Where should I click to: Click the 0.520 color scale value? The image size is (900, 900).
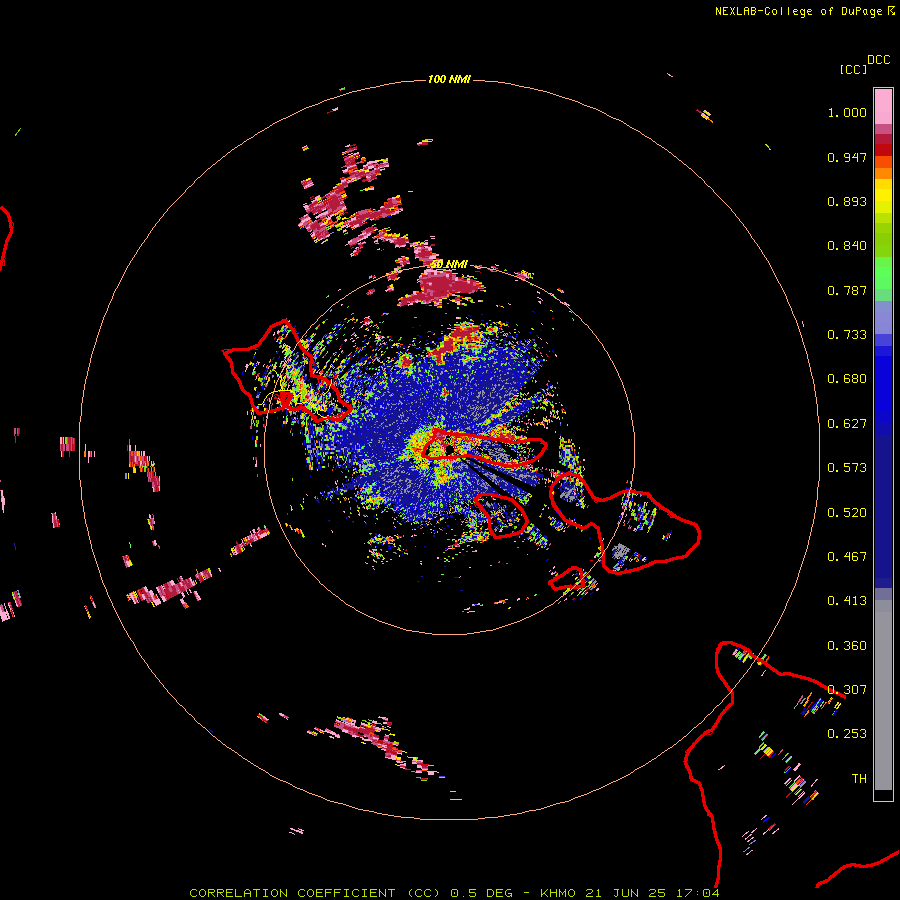[847, 513]
